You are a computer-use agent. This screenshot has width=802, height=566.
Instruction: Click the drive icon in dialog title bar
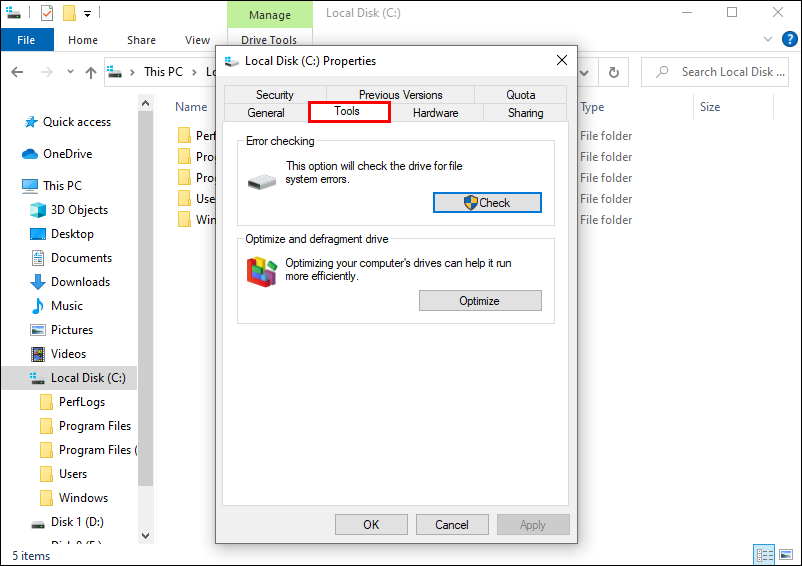click(x=232, y=61)
